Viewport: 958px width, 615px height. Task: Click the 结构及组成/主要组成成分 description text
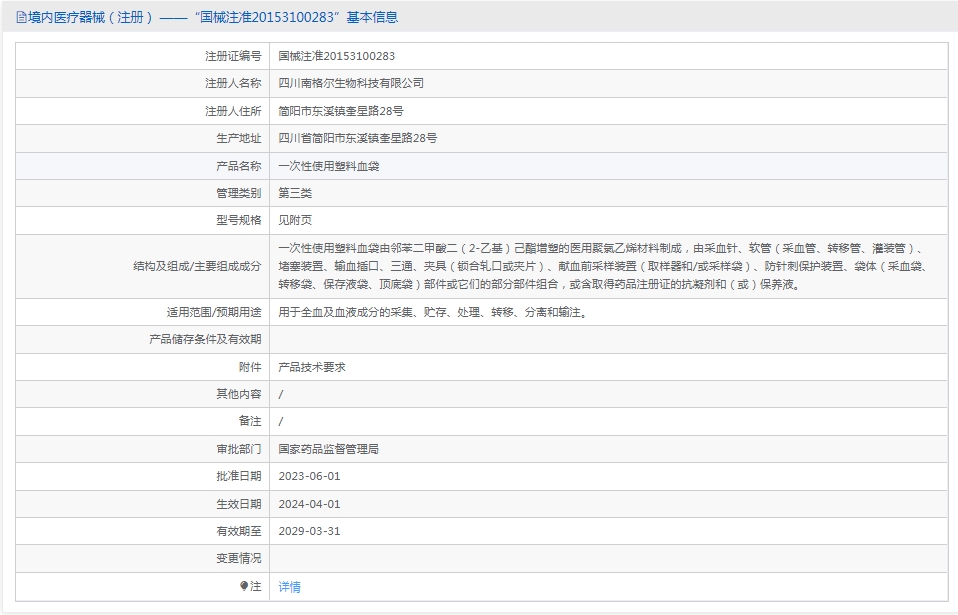click(600, 266)
